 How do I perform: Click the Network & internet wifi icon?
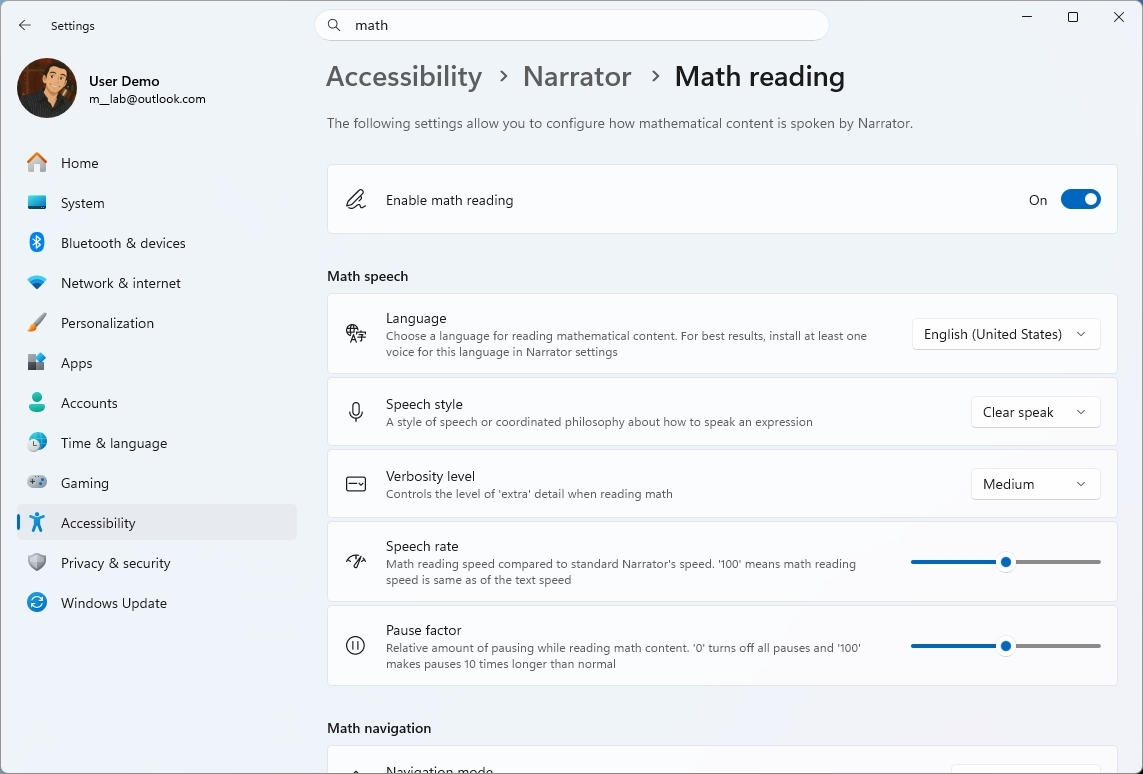[x=36, y=283]
